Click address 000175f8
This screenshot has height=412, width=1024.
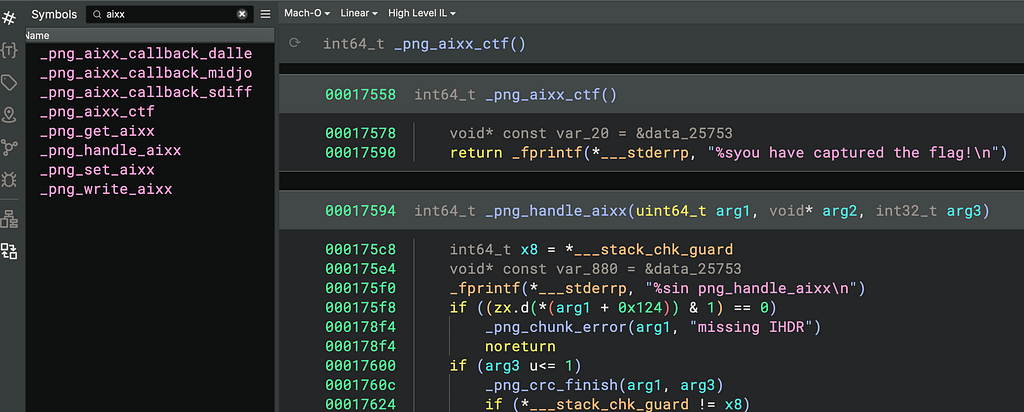point(360,307)
